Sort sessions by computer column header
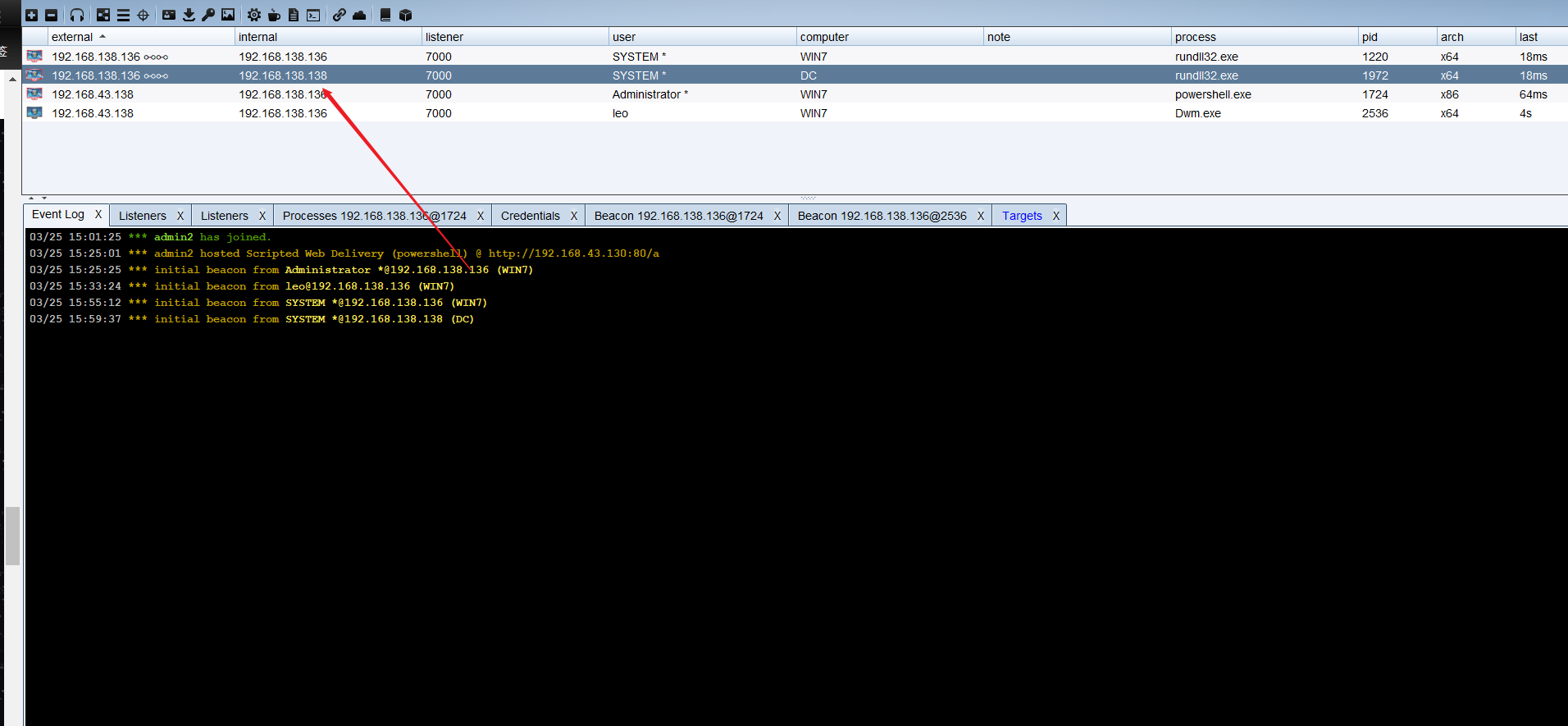The width and height of the screenshot is (1568, 726). (x=890, y=37)
